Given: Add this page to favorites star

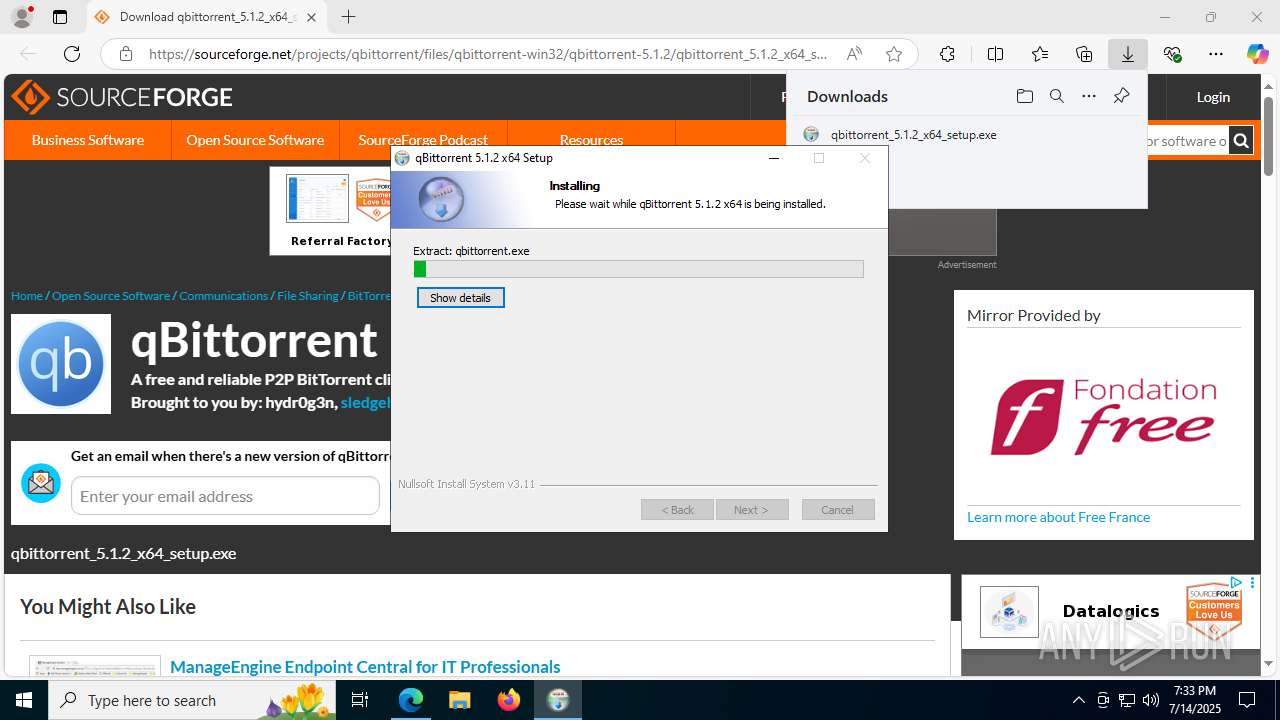Looking at the screenshot, I should point(894,54).
